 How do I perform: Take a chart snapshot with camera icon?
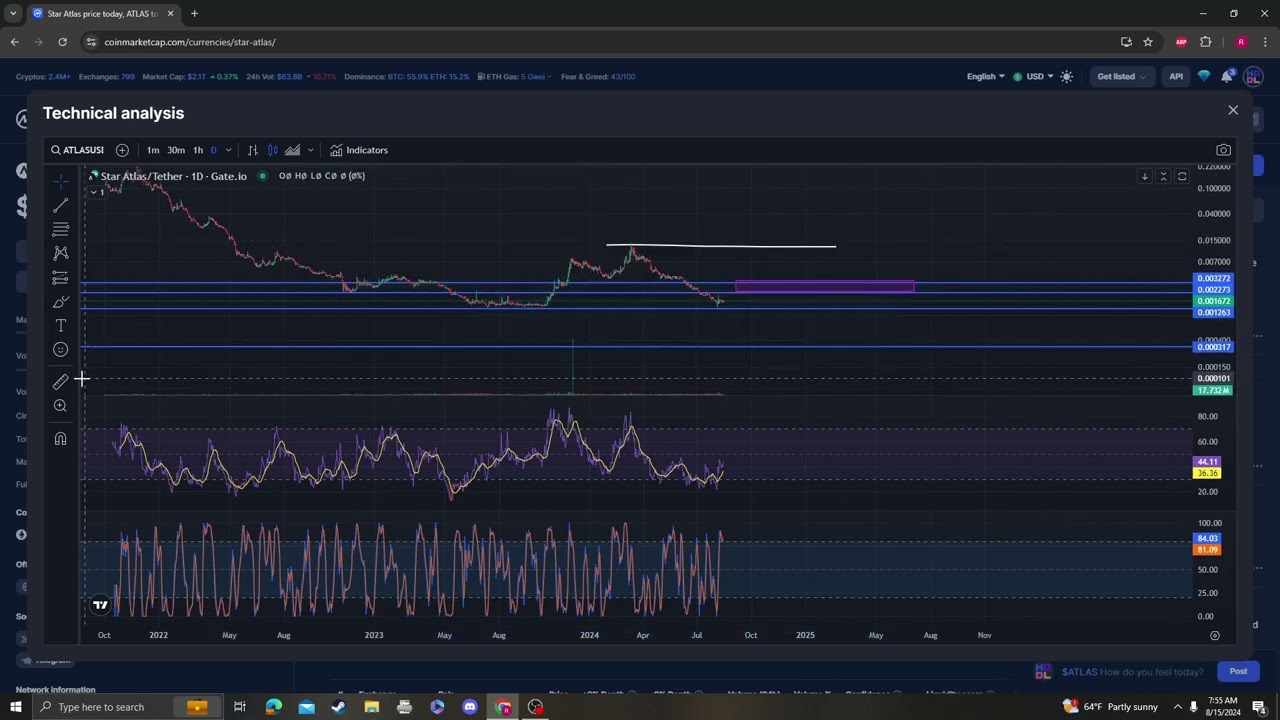click(1223, 150)
